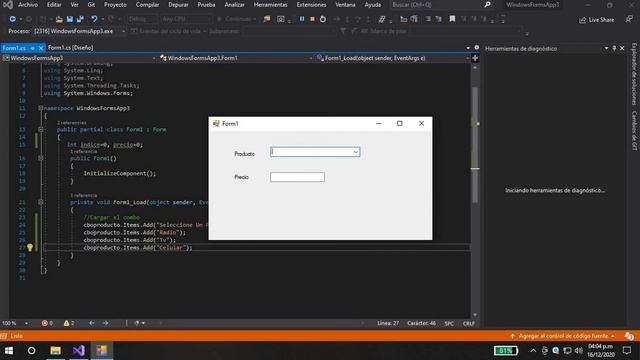Viewport: 640px width, 360px height.
Task: Click the Buscar (Ctrl+Q) search box
Action: point(441,5)
